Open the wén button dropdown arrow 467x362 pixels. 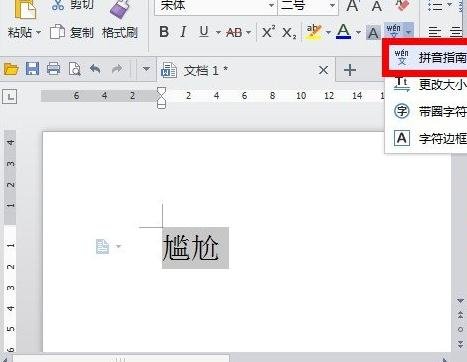(x=408, y=31)
